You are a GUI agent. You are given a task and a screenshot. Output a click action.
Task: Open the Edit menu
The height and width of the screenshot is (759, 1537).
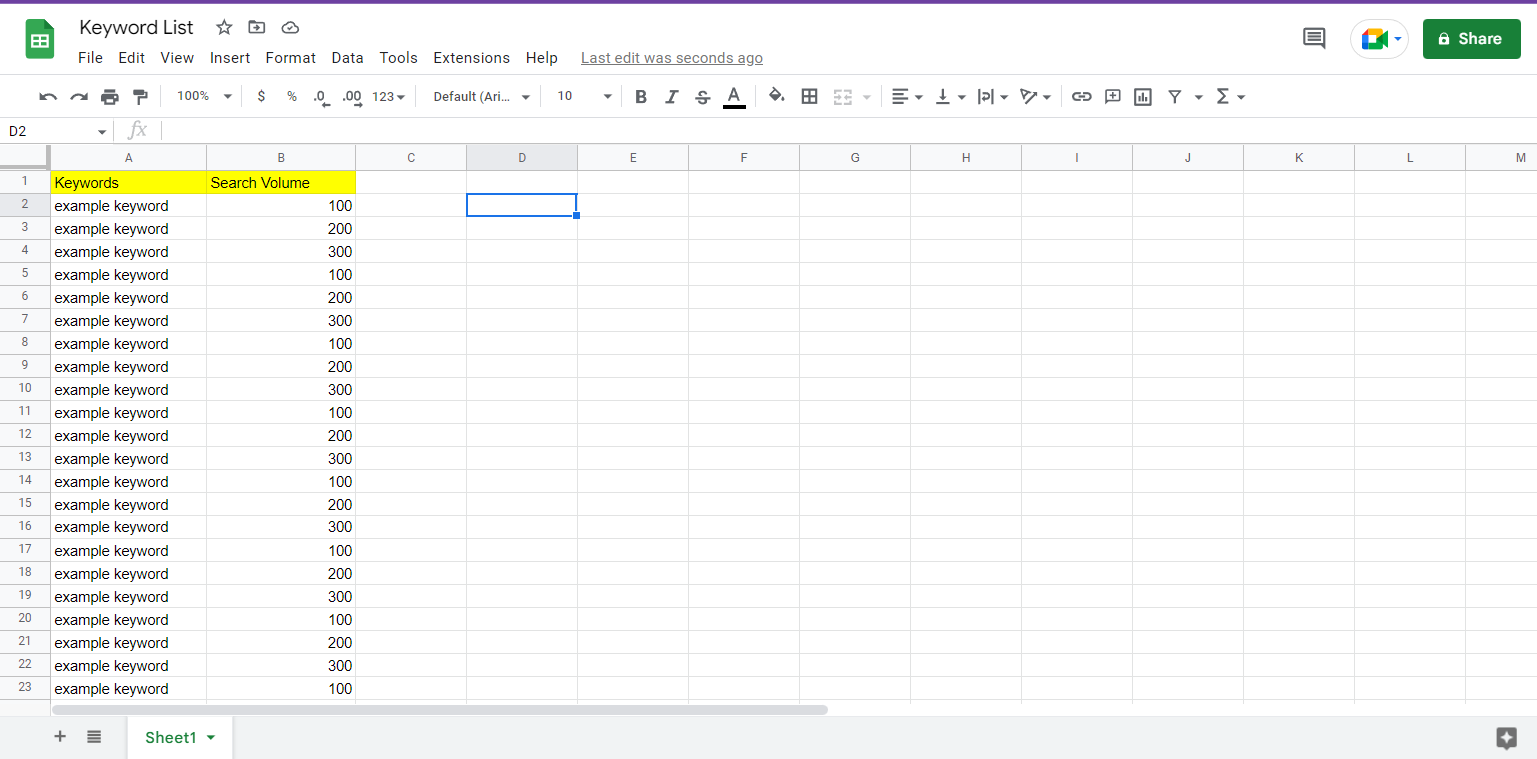point(131,58)
